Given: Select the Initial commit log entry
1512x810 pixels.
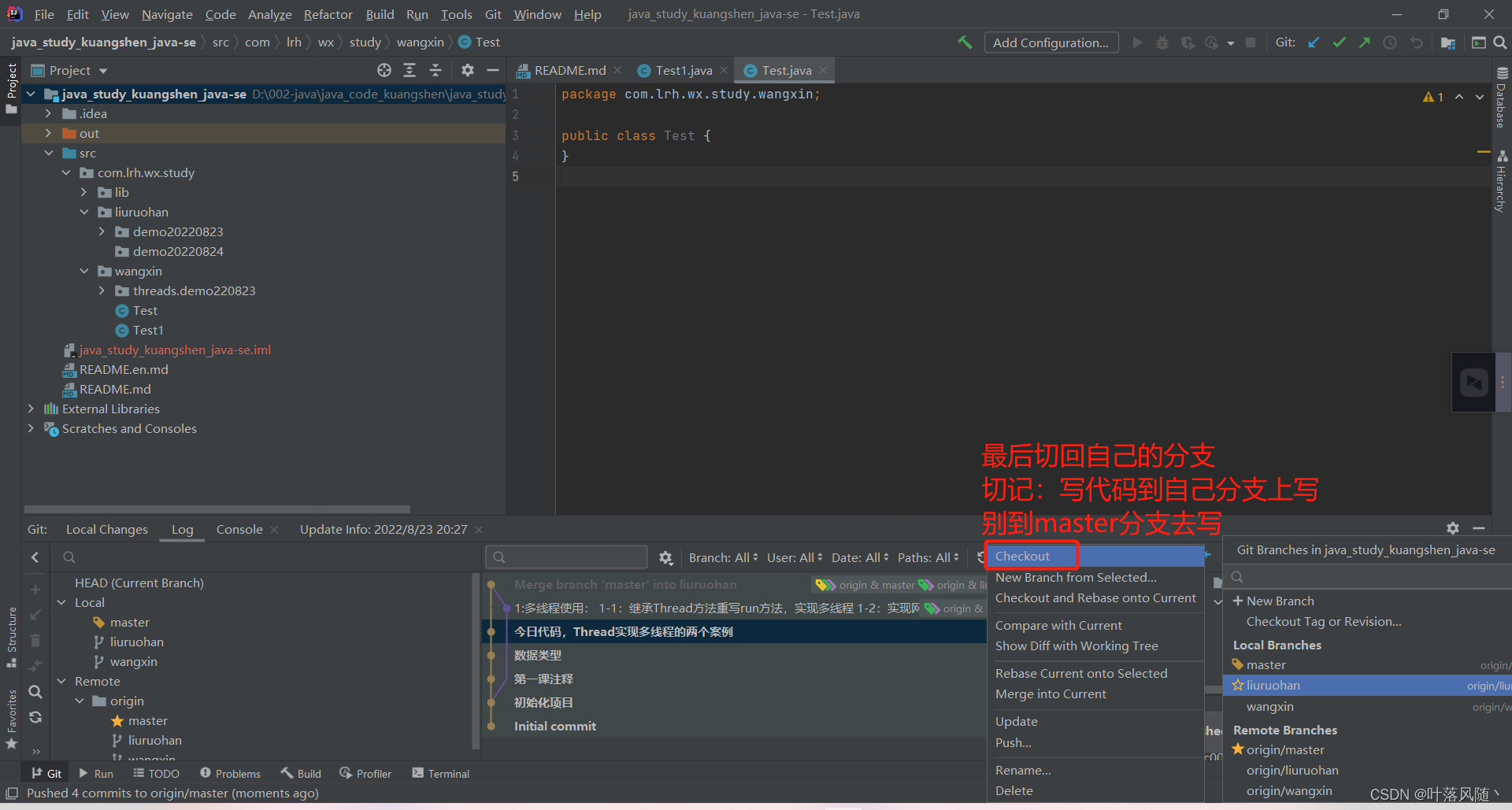Looking at the screenshot, I should coord(555,726).
